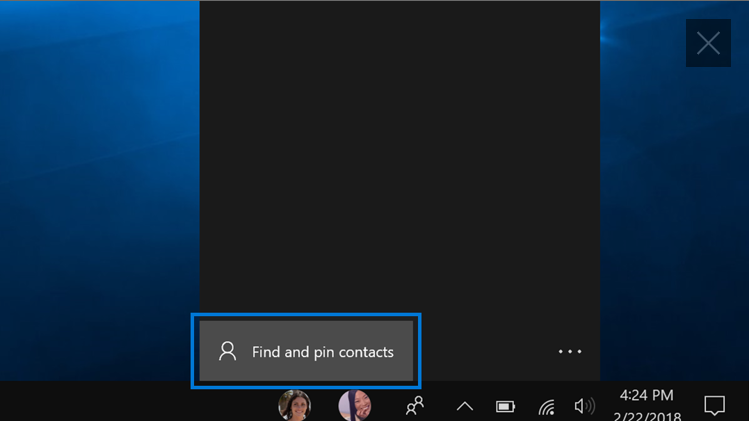Open the three-dot more options menu

coord(570,351)
